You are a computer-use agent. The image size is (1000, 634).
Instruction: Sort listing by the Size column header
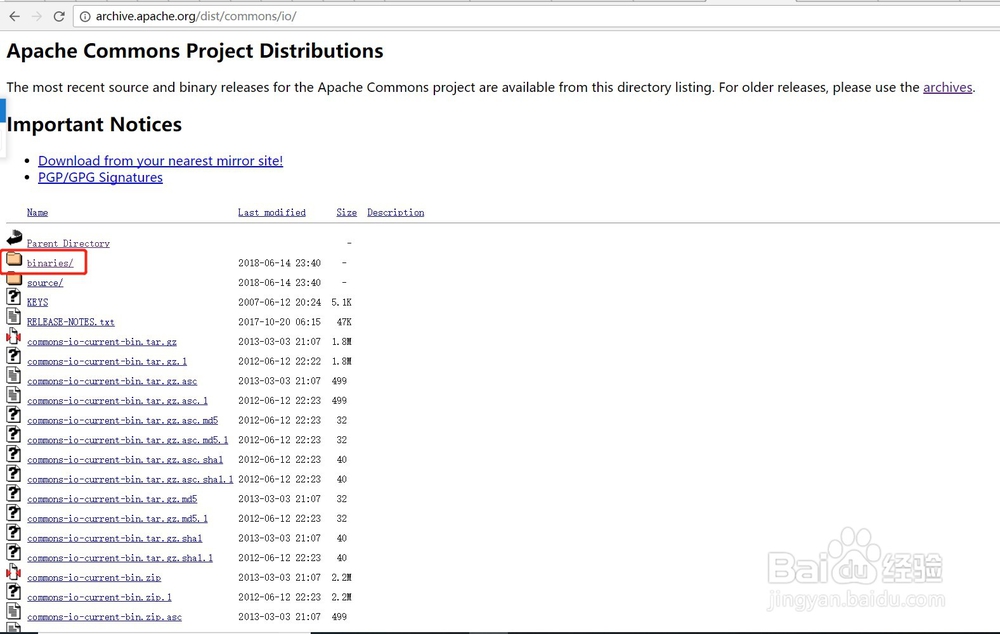(346, 212)
